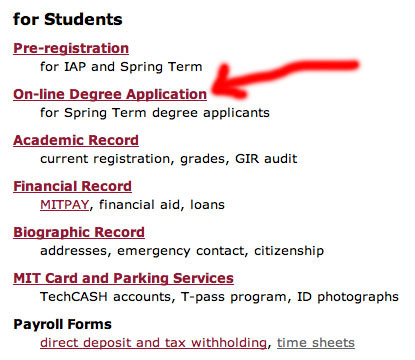Click the 'financial aid, loans' text
This screenshot has width=415, height=360.
(162, 205)
